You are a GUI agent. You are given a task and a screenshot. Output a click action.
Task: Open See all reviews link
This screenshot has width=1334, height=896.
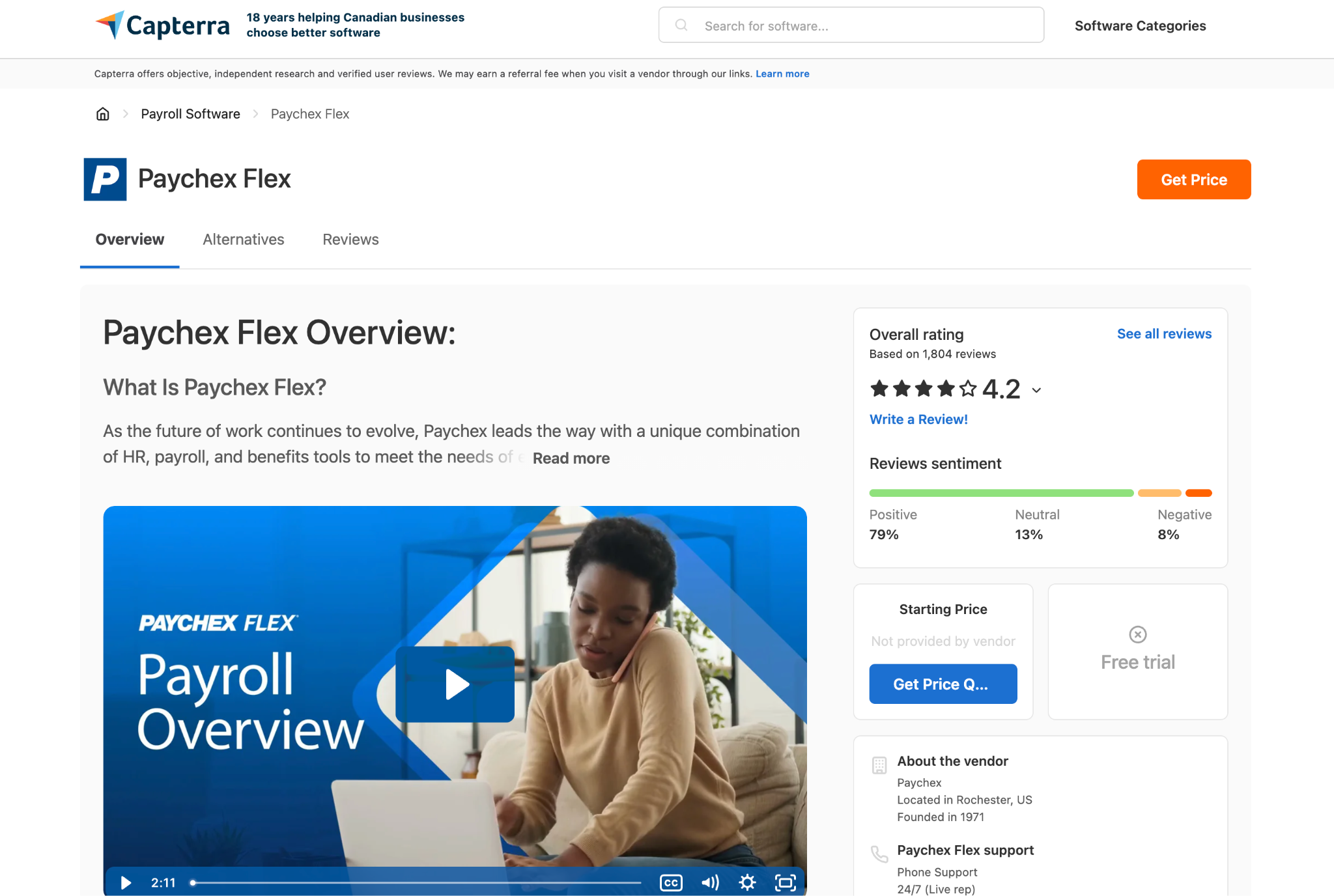[x=1165, y=334]
